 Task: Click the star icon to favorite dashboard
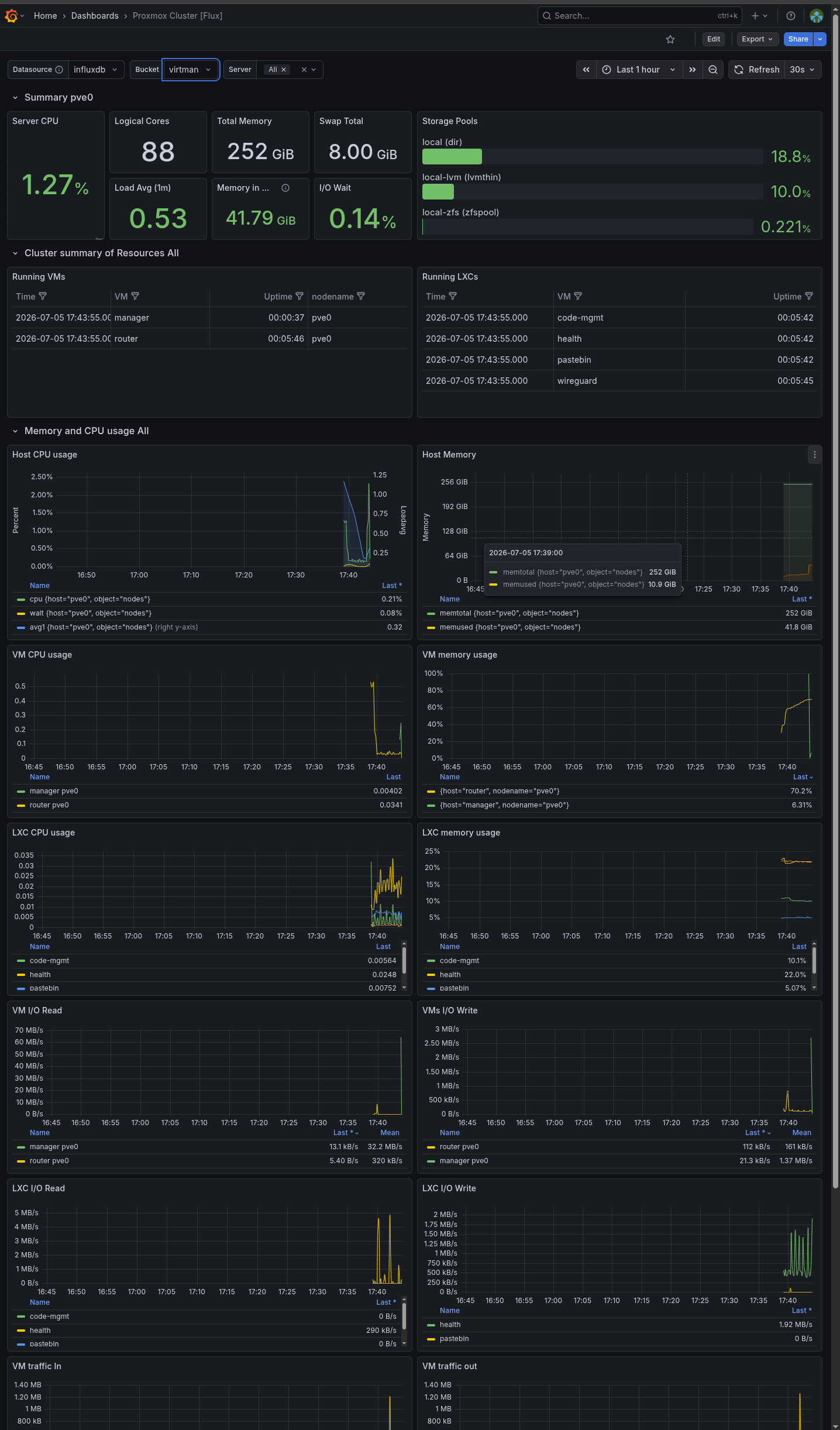[670, 39]
